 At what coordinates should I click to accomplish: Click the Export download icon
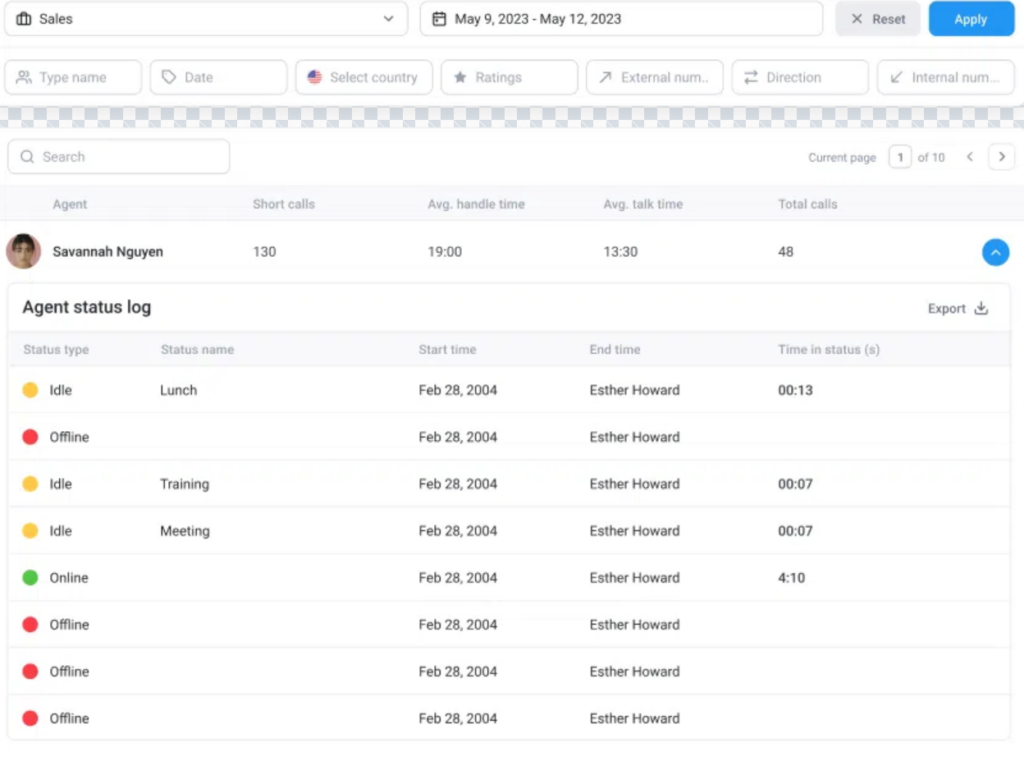981,308
